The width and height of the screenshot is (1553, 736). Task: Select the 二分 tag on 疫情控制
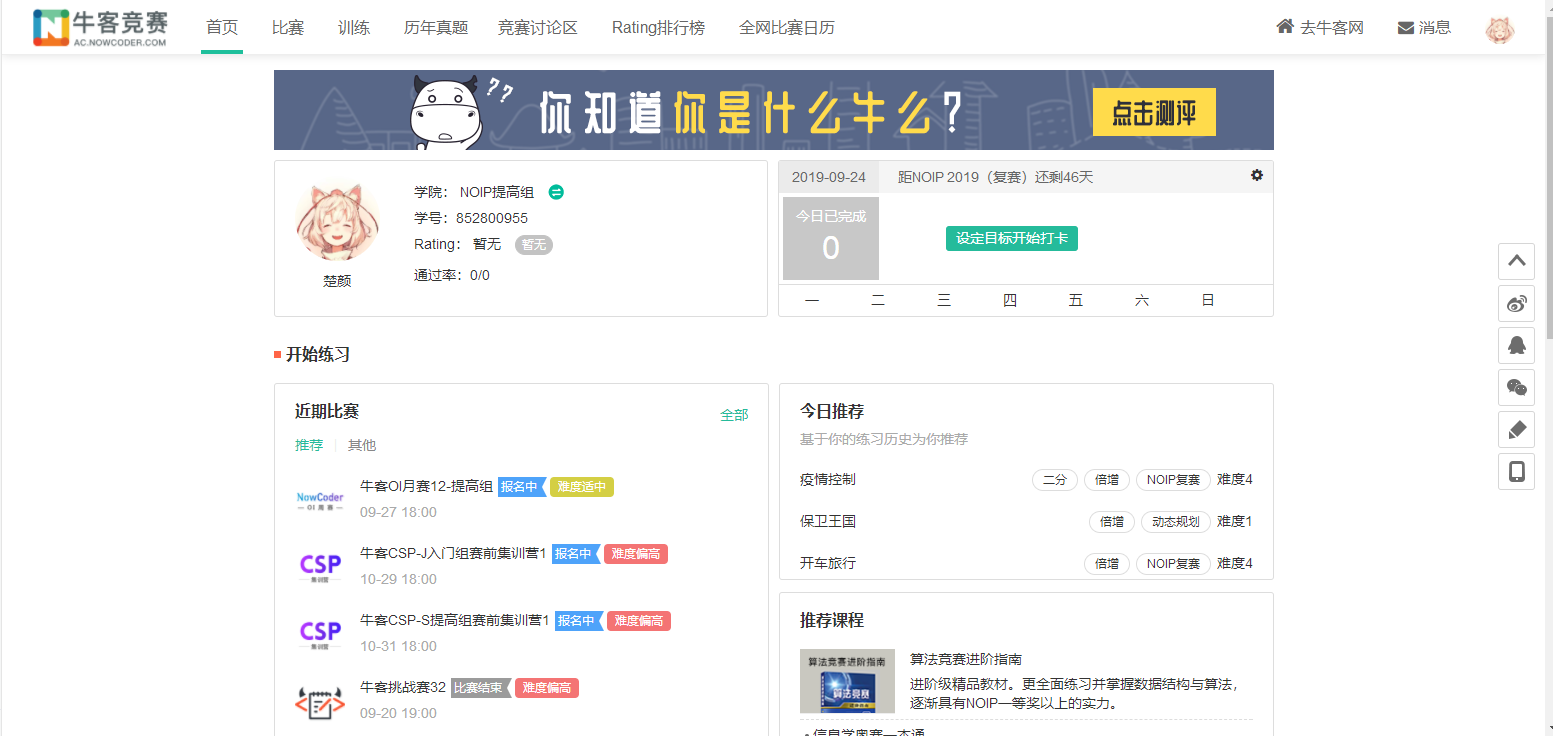pos(1054,479)
